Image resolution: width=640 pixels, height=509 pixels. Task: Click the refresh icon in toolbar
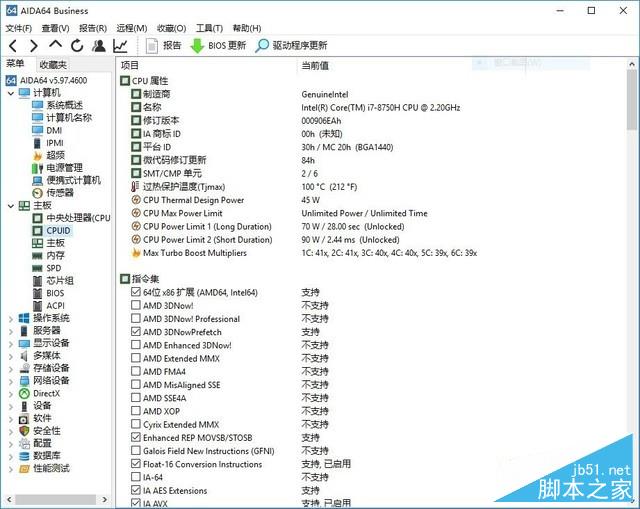[76, 45]
